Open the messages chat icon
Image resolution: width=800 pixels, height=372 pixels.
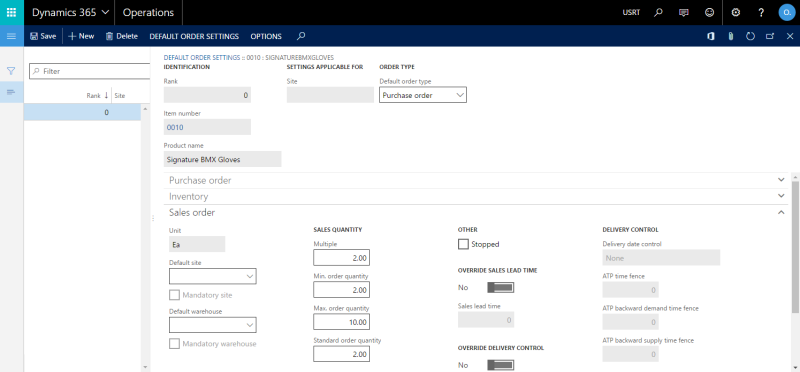click(x=684, y=13)
